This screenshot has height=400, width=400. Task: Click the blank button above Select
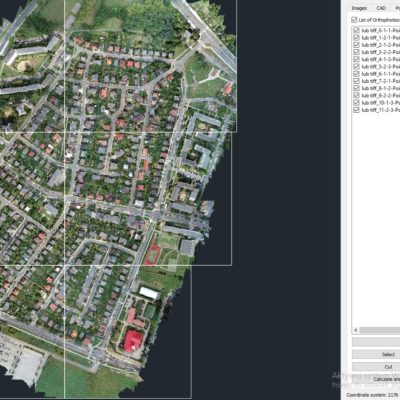(376, 342)
